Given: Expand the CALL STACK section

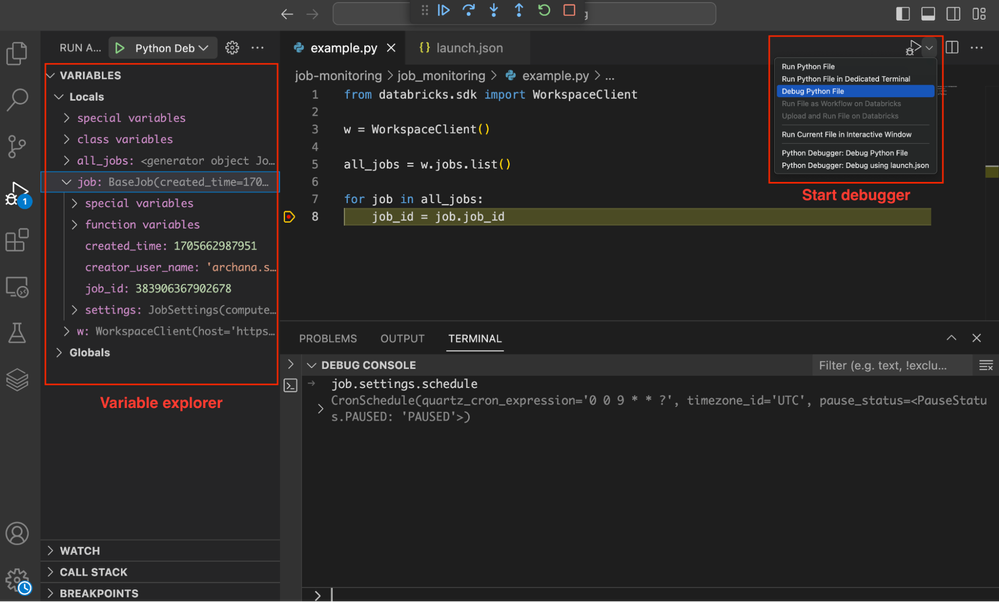Looking at the screenshot, I should [x=93, y=572].
